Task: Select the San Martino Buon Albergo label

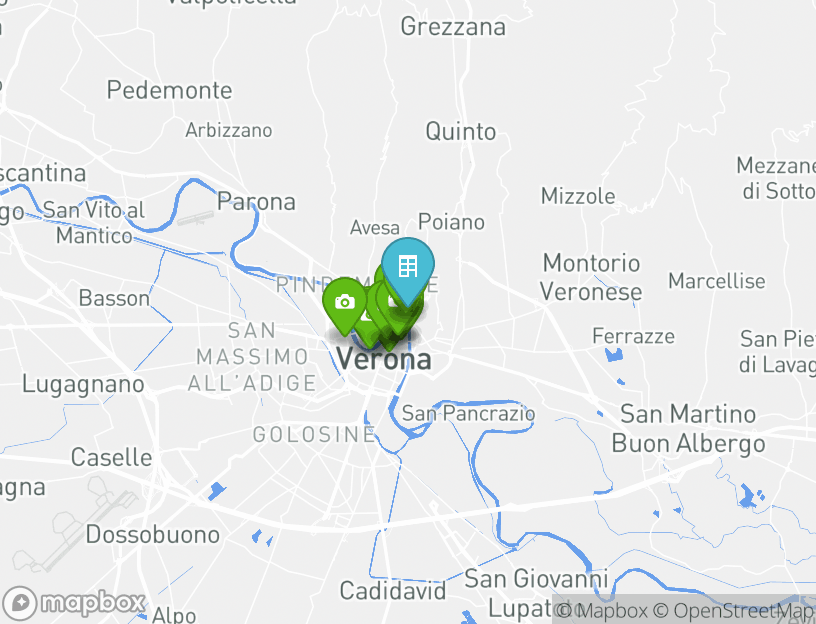Action: click(688, 429)
